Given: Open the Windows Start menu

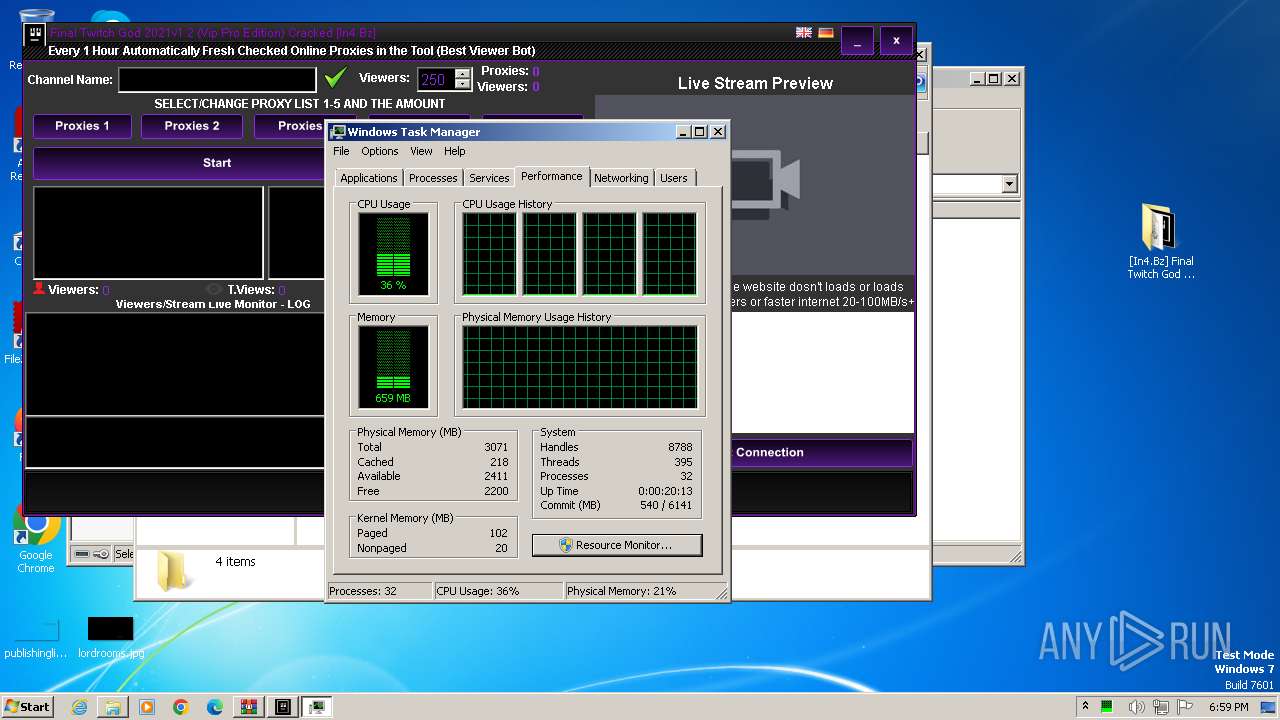Looking at the screenshot, I should click(x=28, y=707).
